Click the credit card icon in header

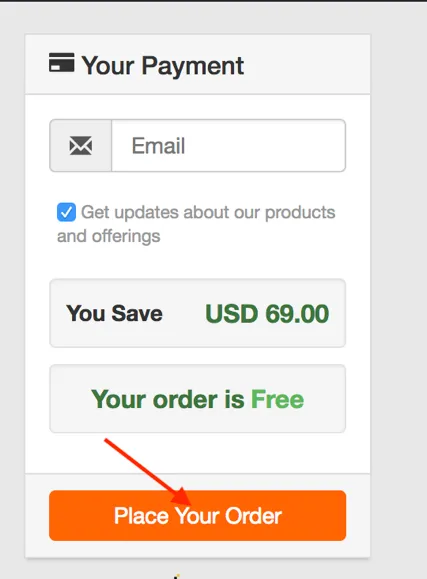62,62
